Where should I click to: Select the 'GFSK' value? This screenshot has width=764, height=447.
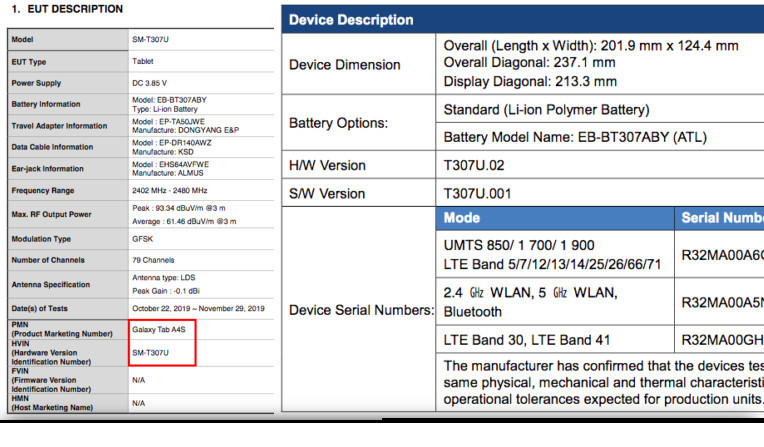142,239
